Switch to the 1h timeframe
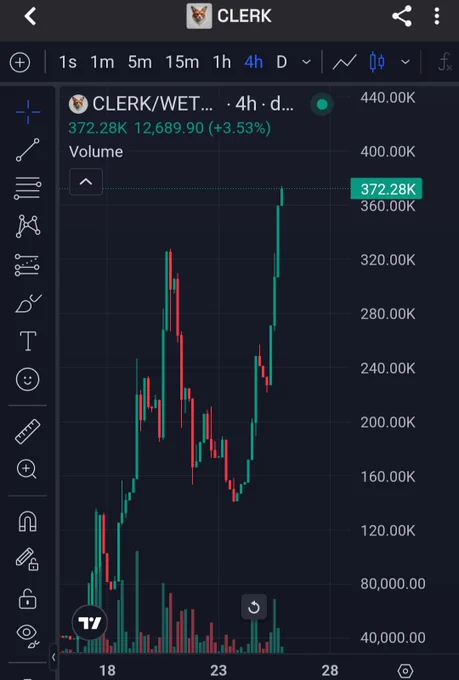 222,62
